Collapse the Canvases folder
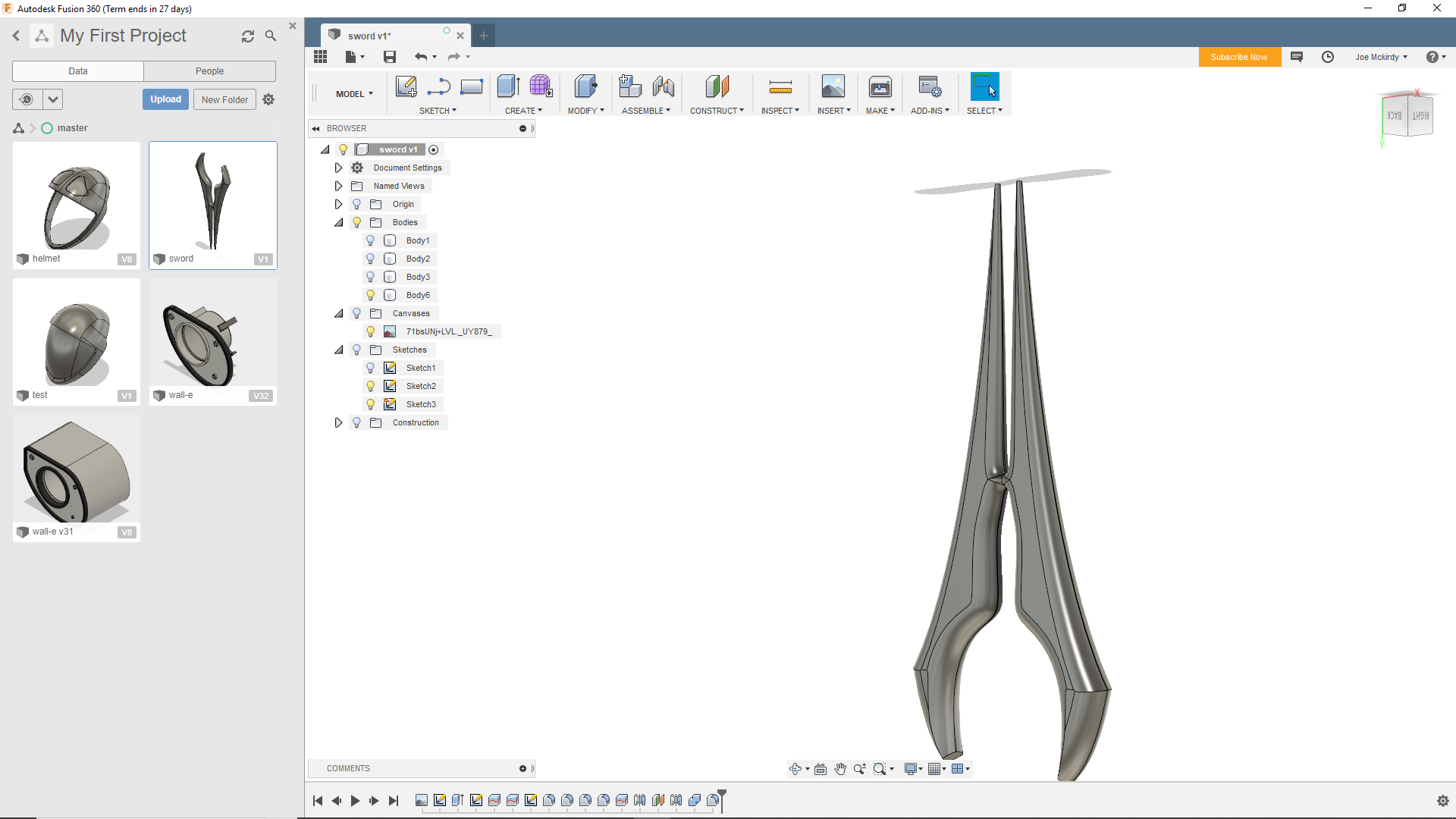 (x=339, y=313)
